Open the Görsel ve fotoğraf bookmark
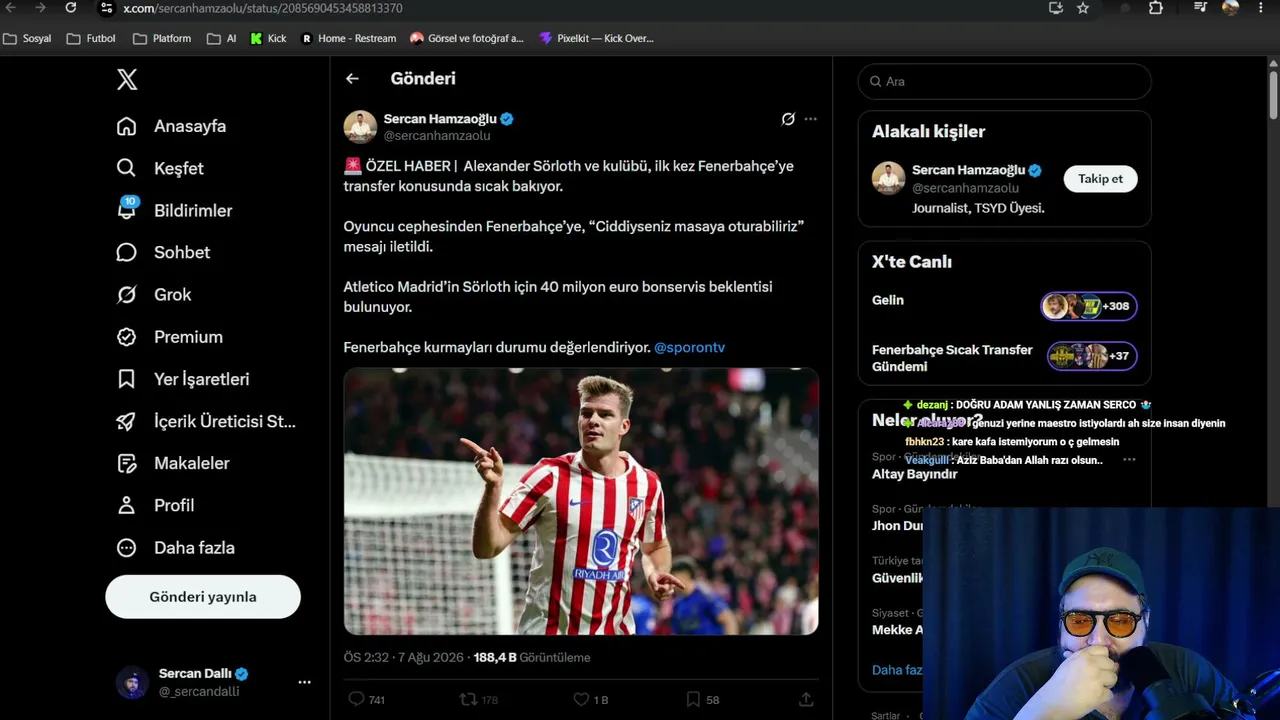 click(x=467, y=39)
